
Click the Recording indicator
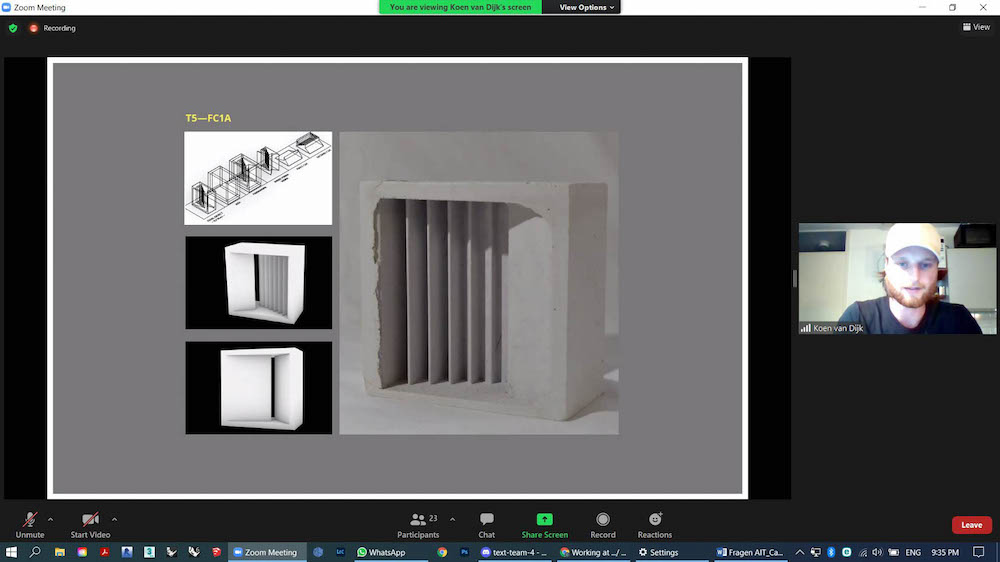point(52,28)
